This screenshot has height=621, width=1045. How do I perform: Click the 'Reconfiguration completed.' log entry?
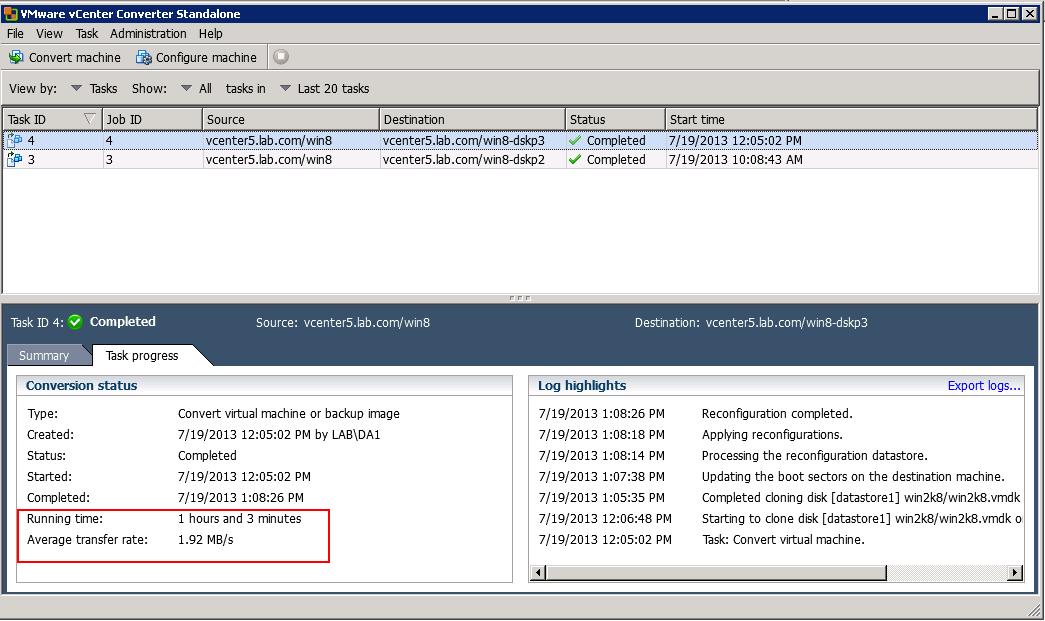tap(777, 414)
